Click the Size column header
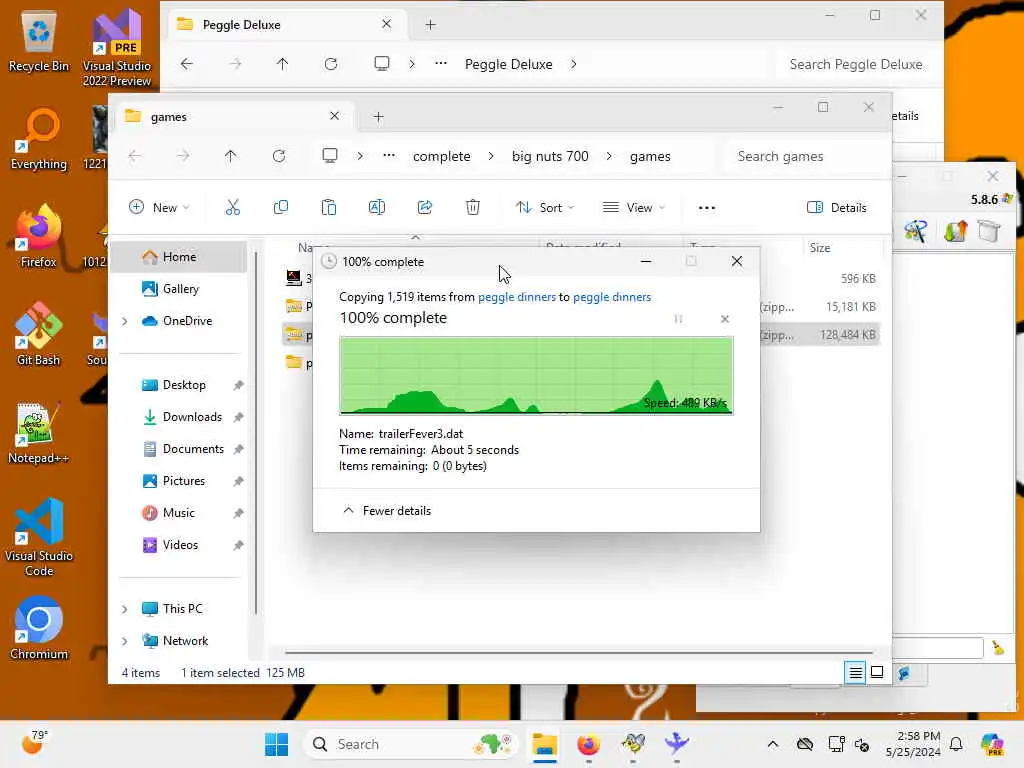This screenshot has width=1024, height=768. click(x=820, y=248)
